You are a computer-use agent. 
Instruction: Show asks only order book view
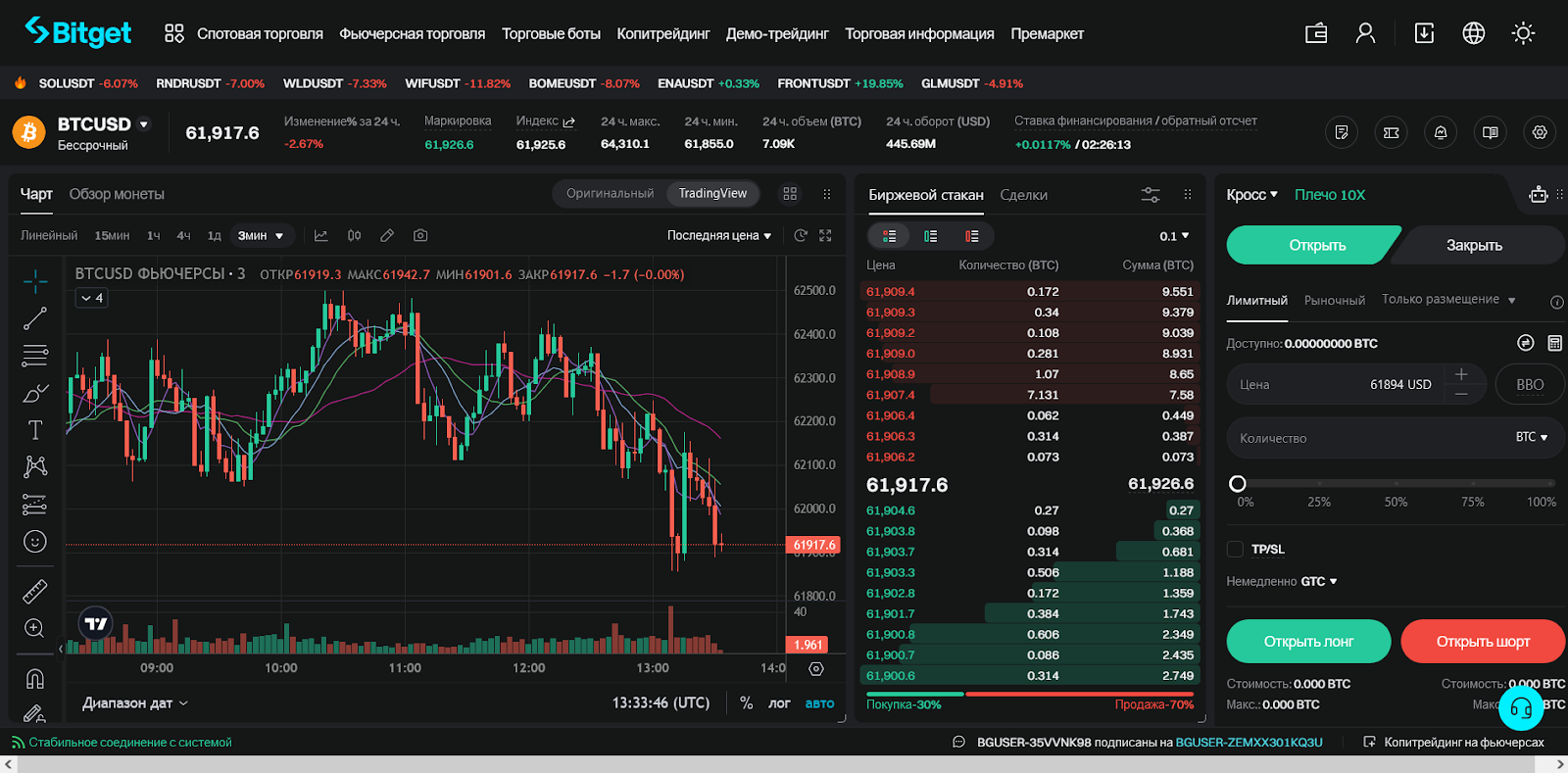click(x=971, y=236)
